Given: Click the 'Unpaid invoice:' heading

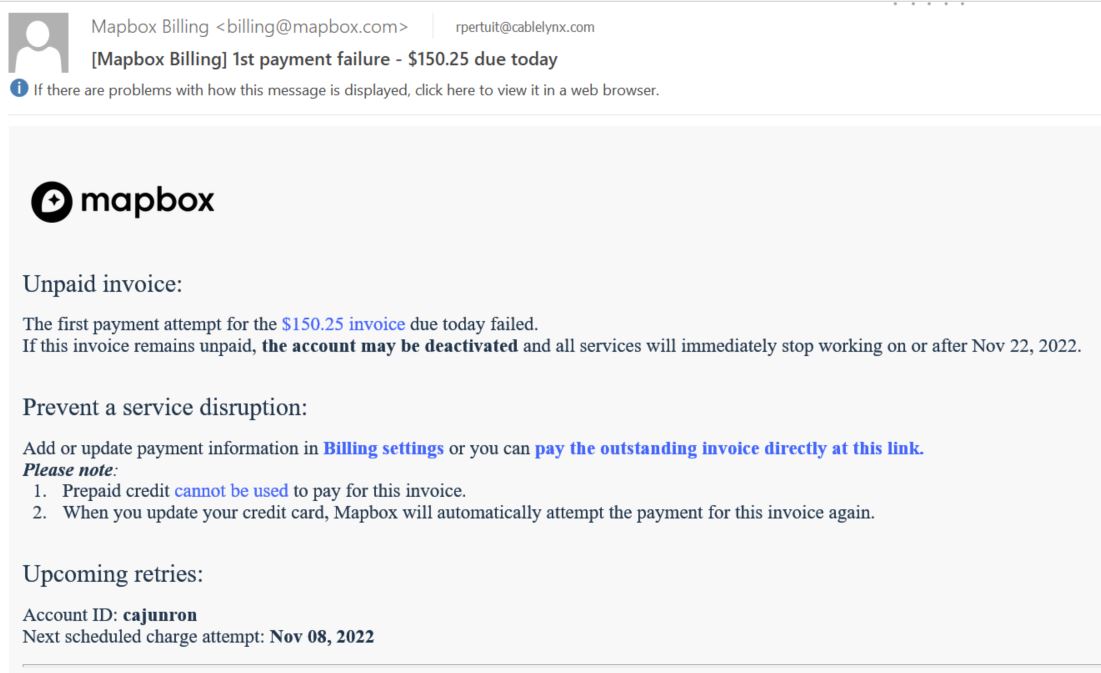Looking at the screenshot, I should pyautogui.click(x=103, y=284).
